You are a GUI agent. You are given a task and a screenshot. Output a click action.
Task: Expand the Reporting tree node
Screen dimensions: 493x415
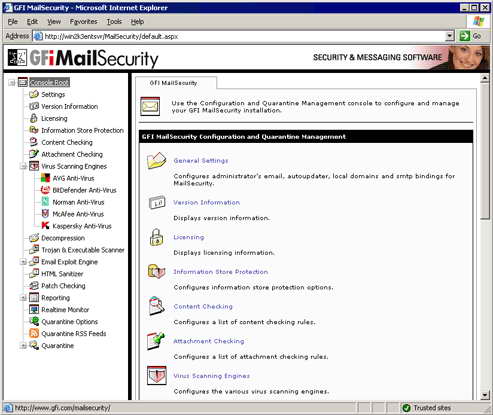click(x=23, y=298)
